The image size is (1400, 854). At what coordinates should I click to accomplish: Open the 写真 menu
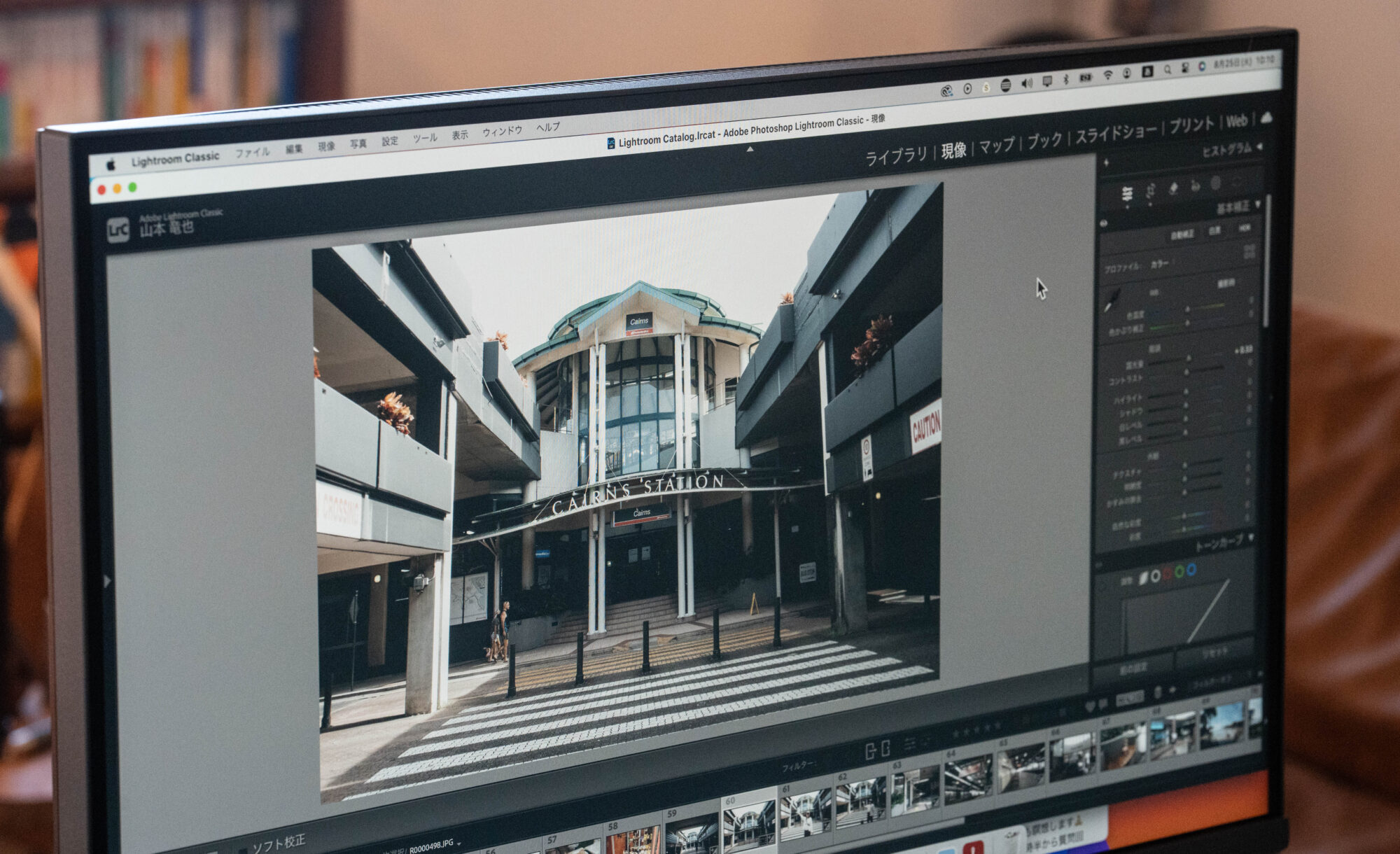click(x=358, y=143)
